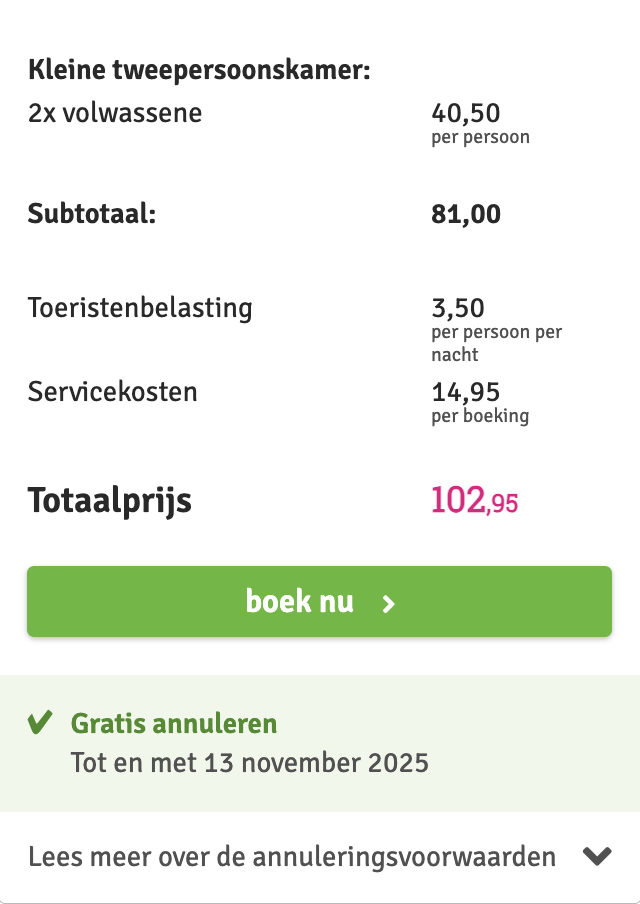This screenshot has height=904, width=640.
Task: Click the 40,50 per persoon price
Action: (465, 113)
